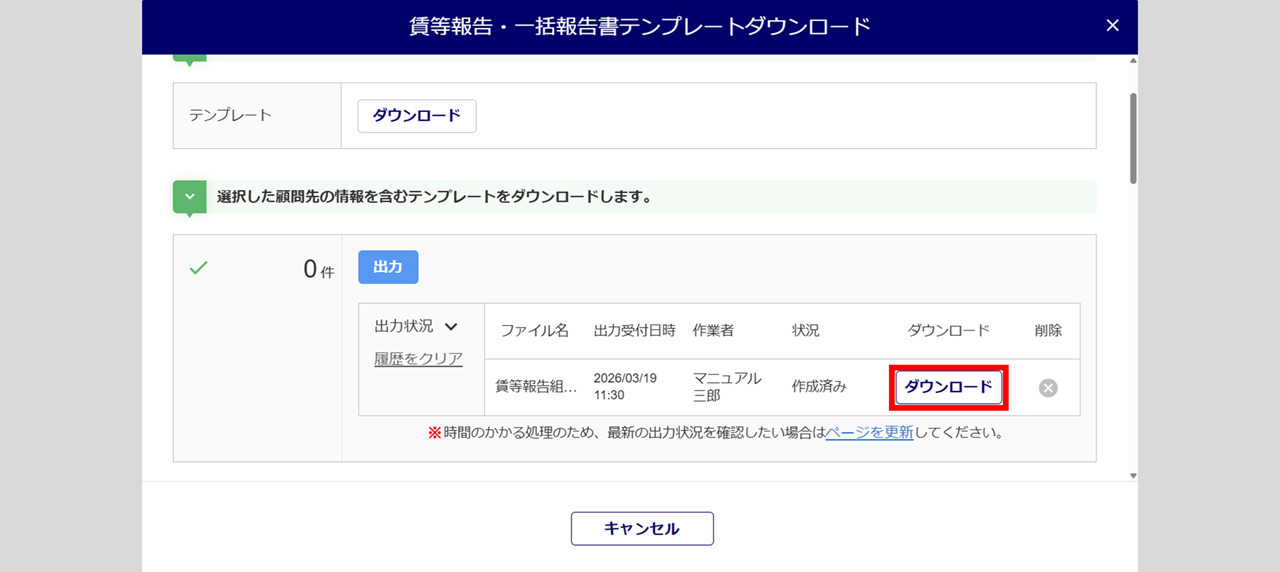Screen dimensions: 1280x572
Task: Click the 出力受付日時 column header
Action: click(634, 331)
